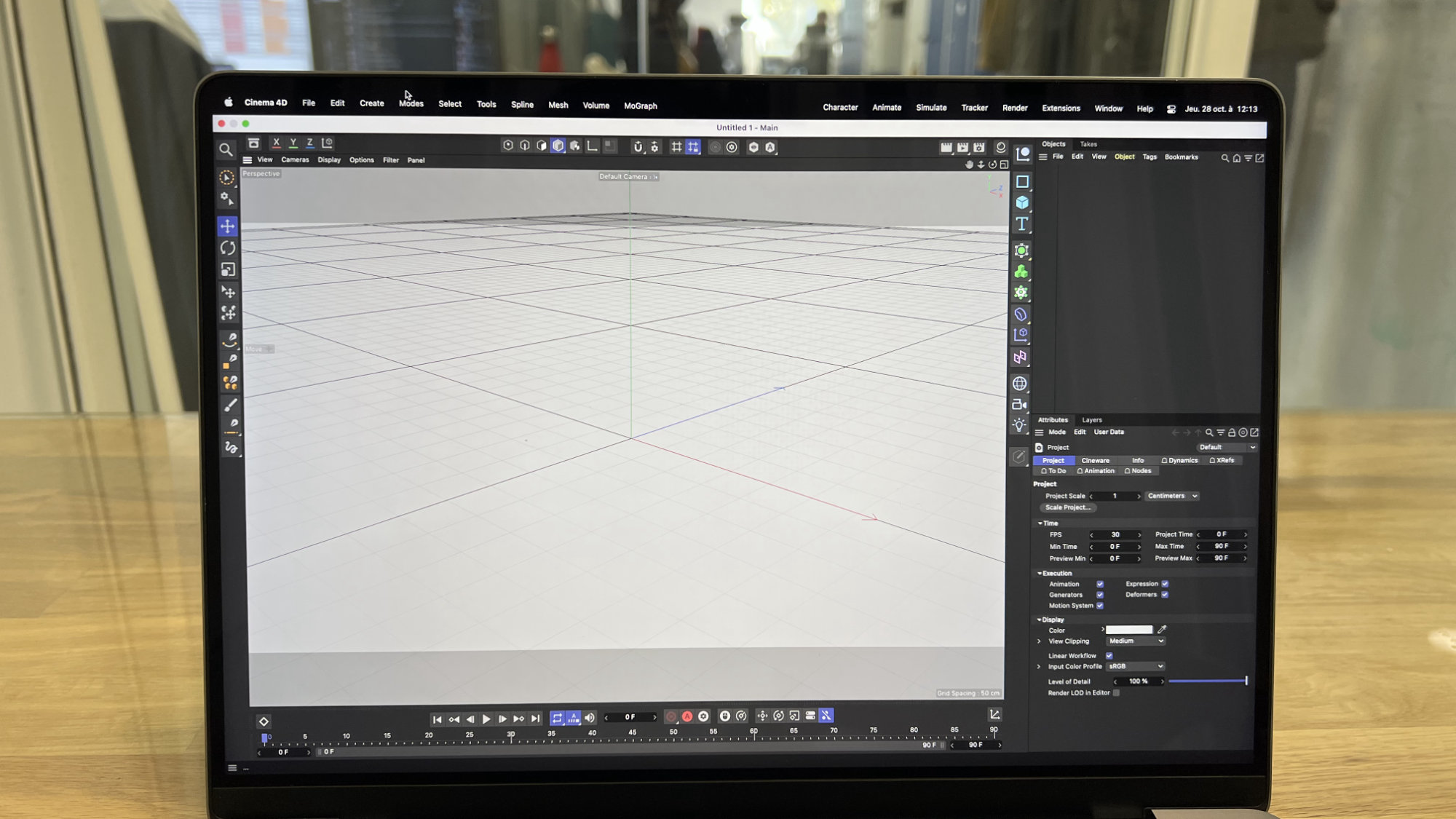Add a Light object from right palette

pyautogui.click(x=1020, y=425)
